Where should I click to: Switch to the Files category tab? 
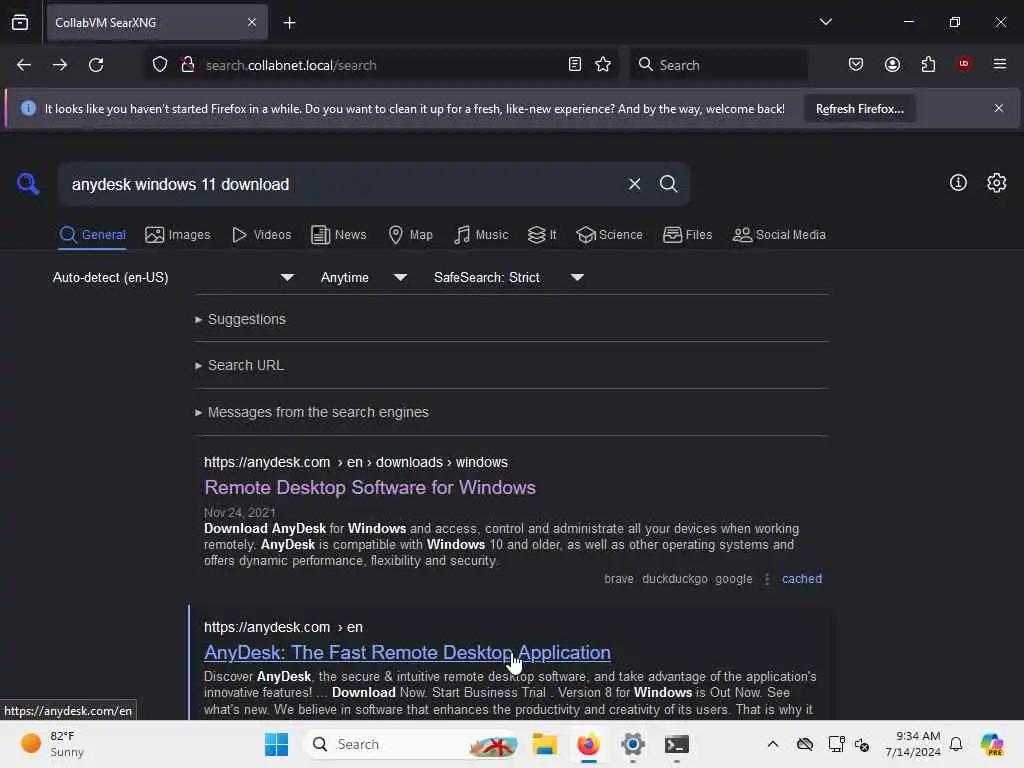click(x=688, y=235)
